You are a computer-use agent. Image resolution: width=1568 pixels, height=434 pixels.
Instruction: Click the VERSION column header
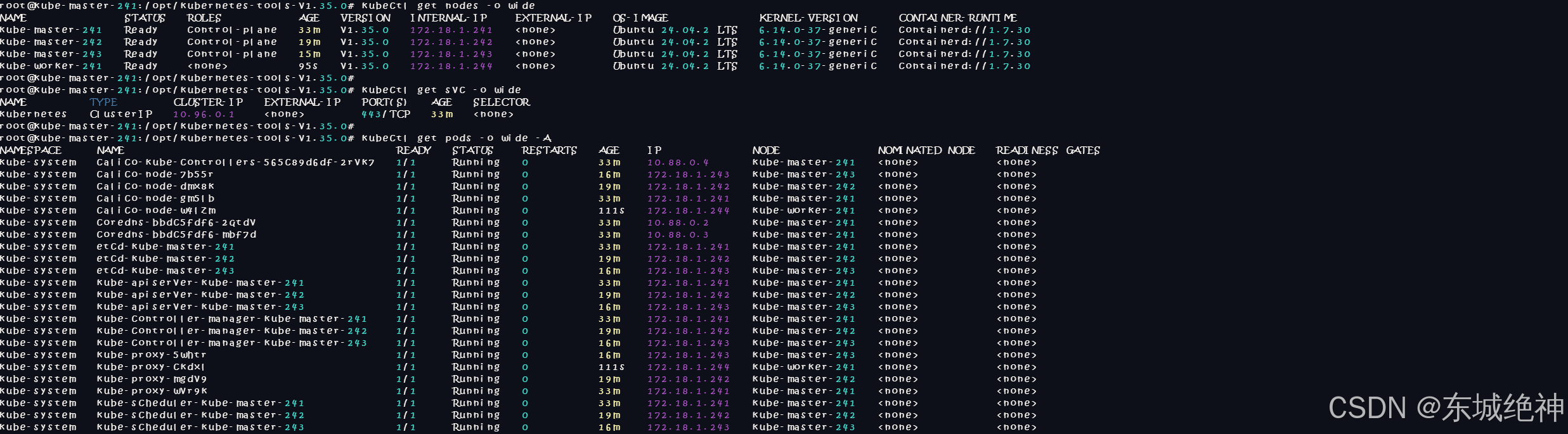pos(366,18)
